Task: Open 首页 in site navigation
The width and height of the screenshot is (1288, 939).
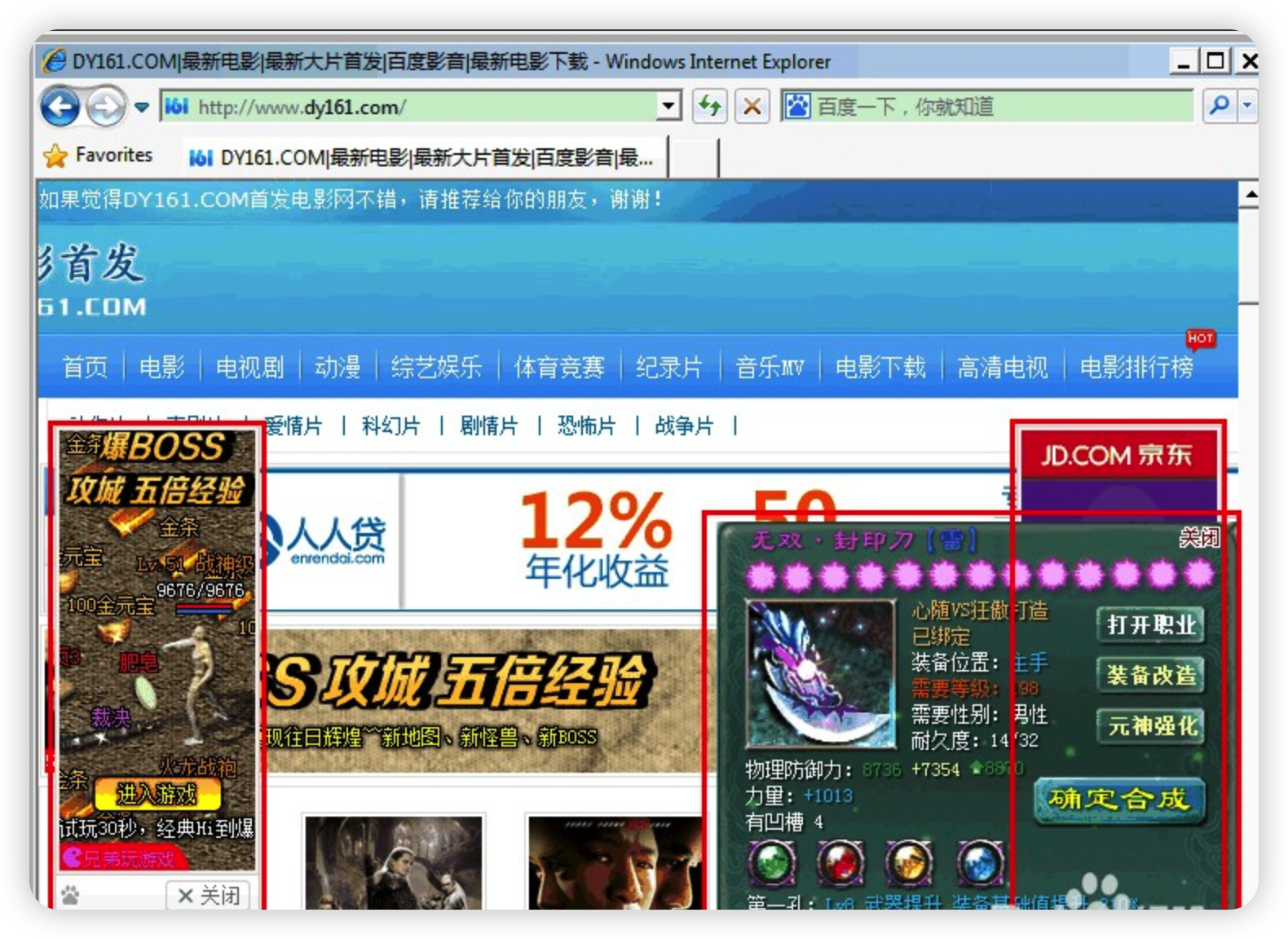Action: coord(85,367)
